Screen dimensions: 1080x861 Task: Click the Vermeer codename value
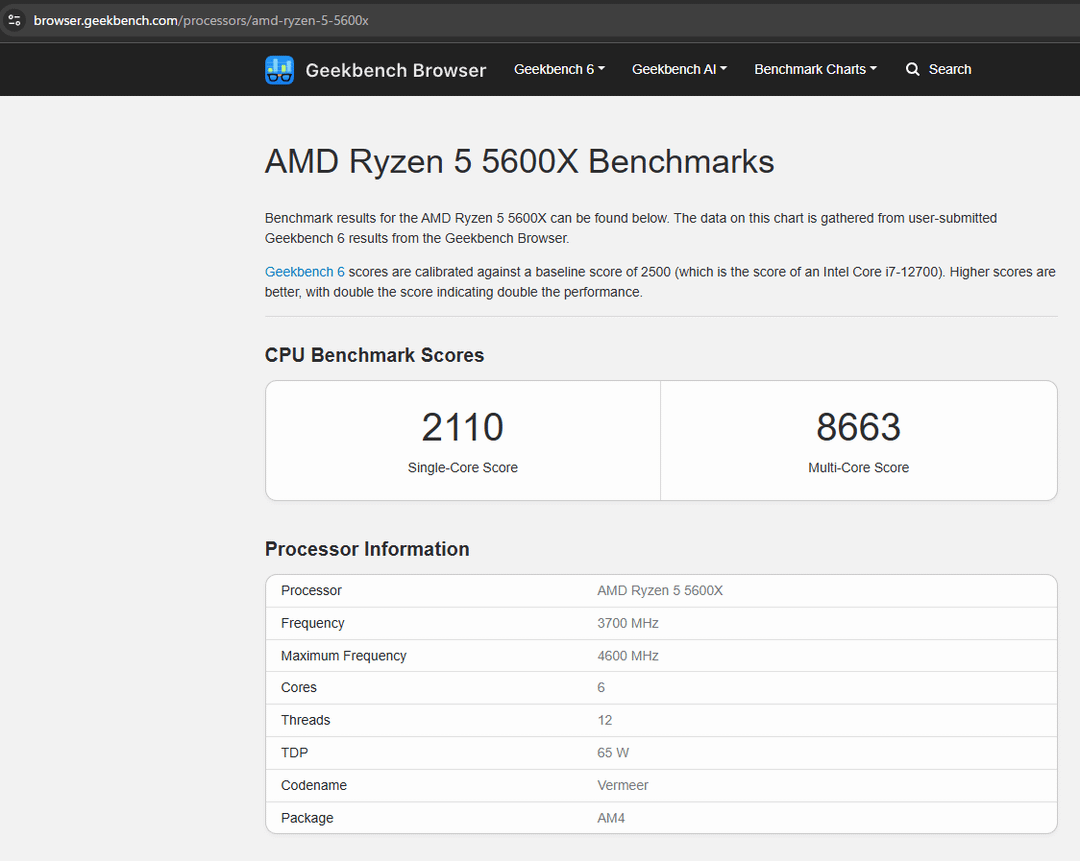coord(622,785)
